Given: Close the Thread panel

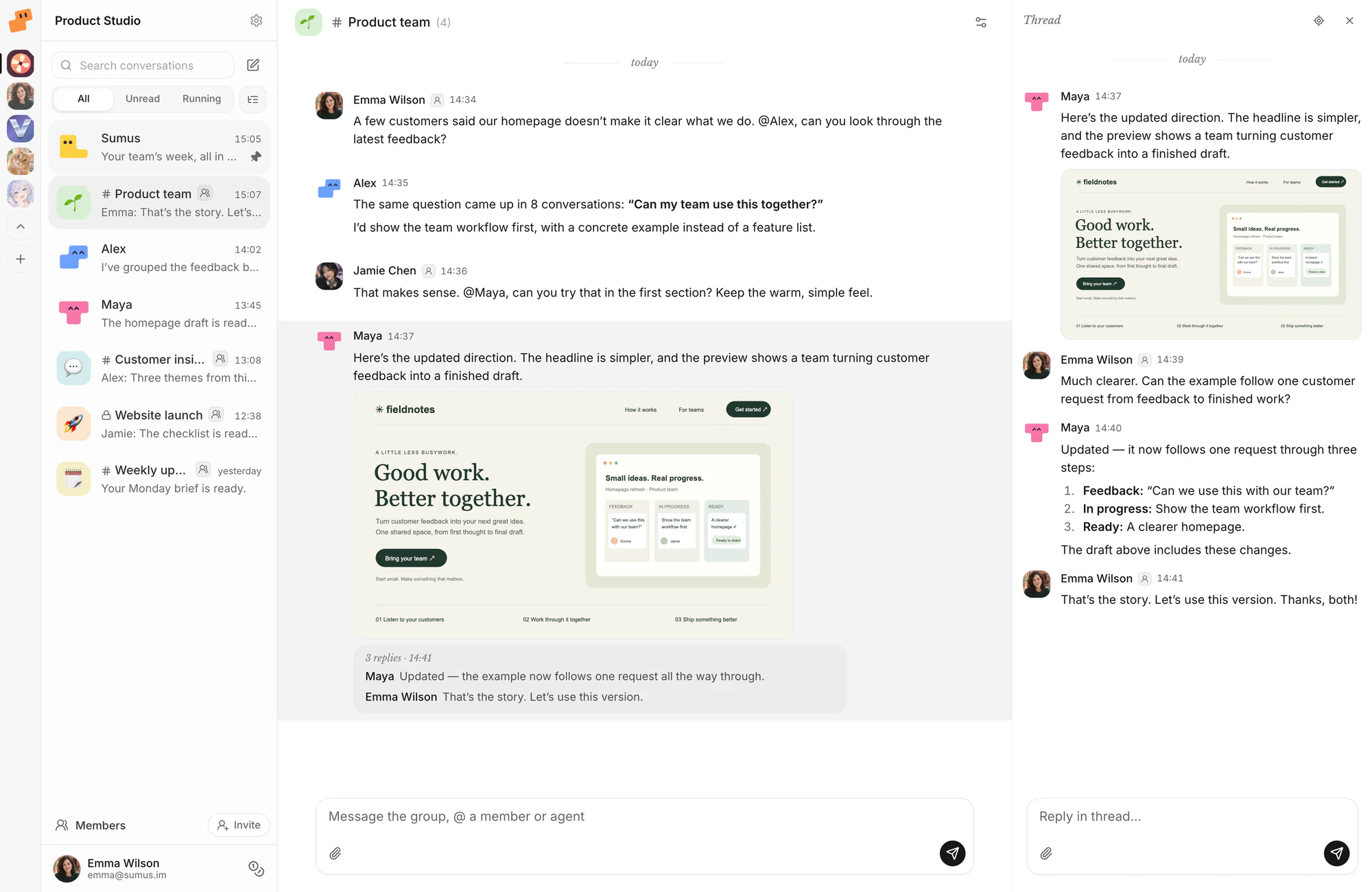Looking at the screenshot, I should point(1349,21).
